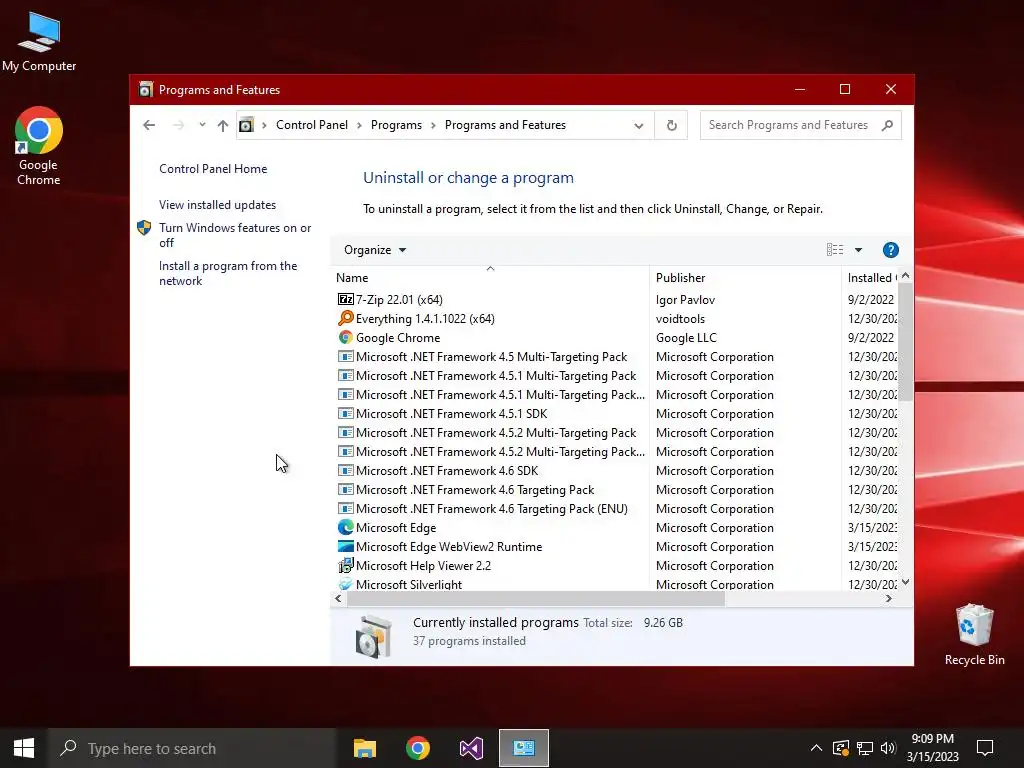1024x768 pixels.
Task: Click the Programs and Features breadcrumb
Action: click(x=505, y=125)
